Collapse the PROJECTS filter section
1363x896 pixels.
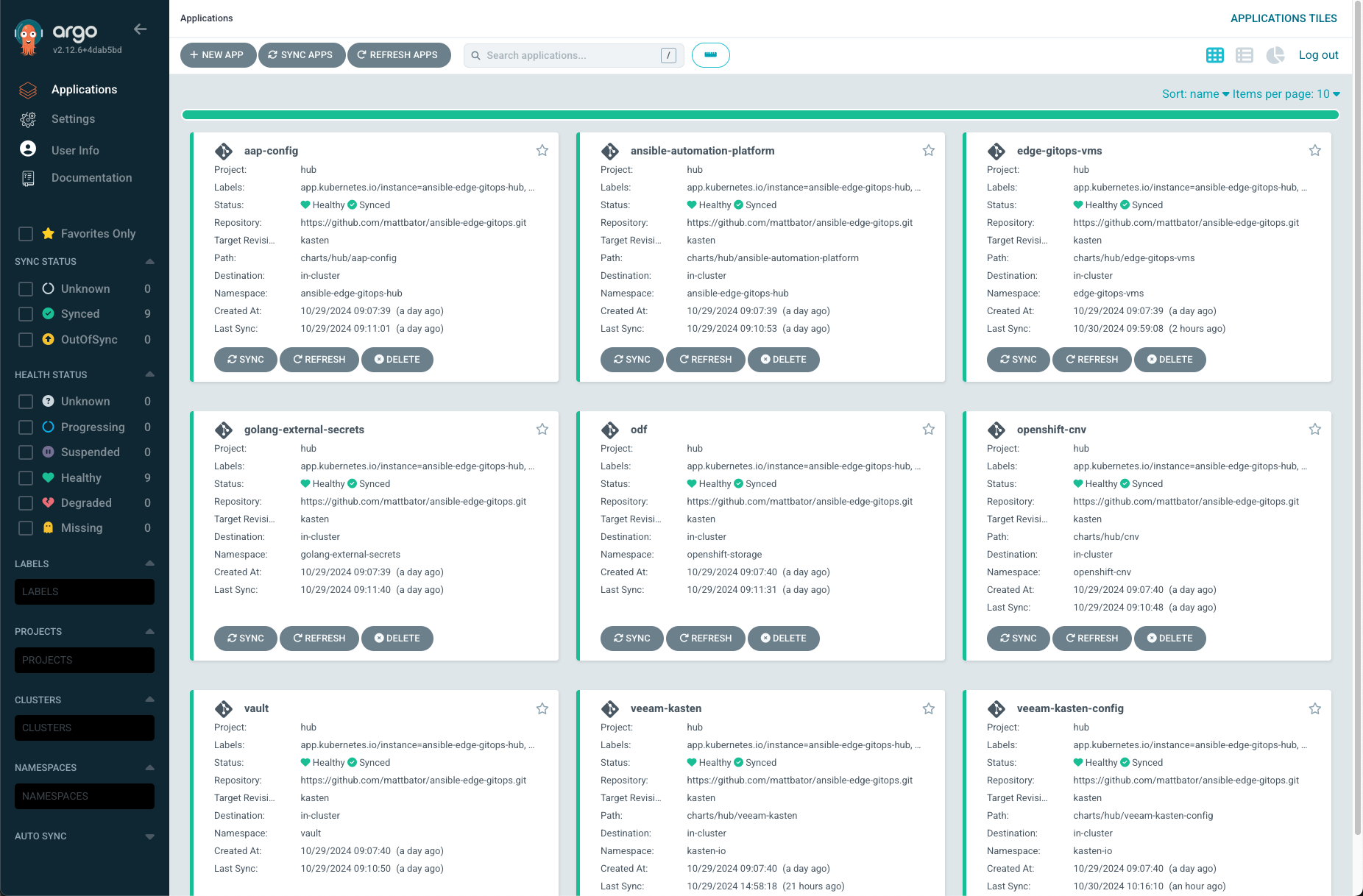coord(150,632)
